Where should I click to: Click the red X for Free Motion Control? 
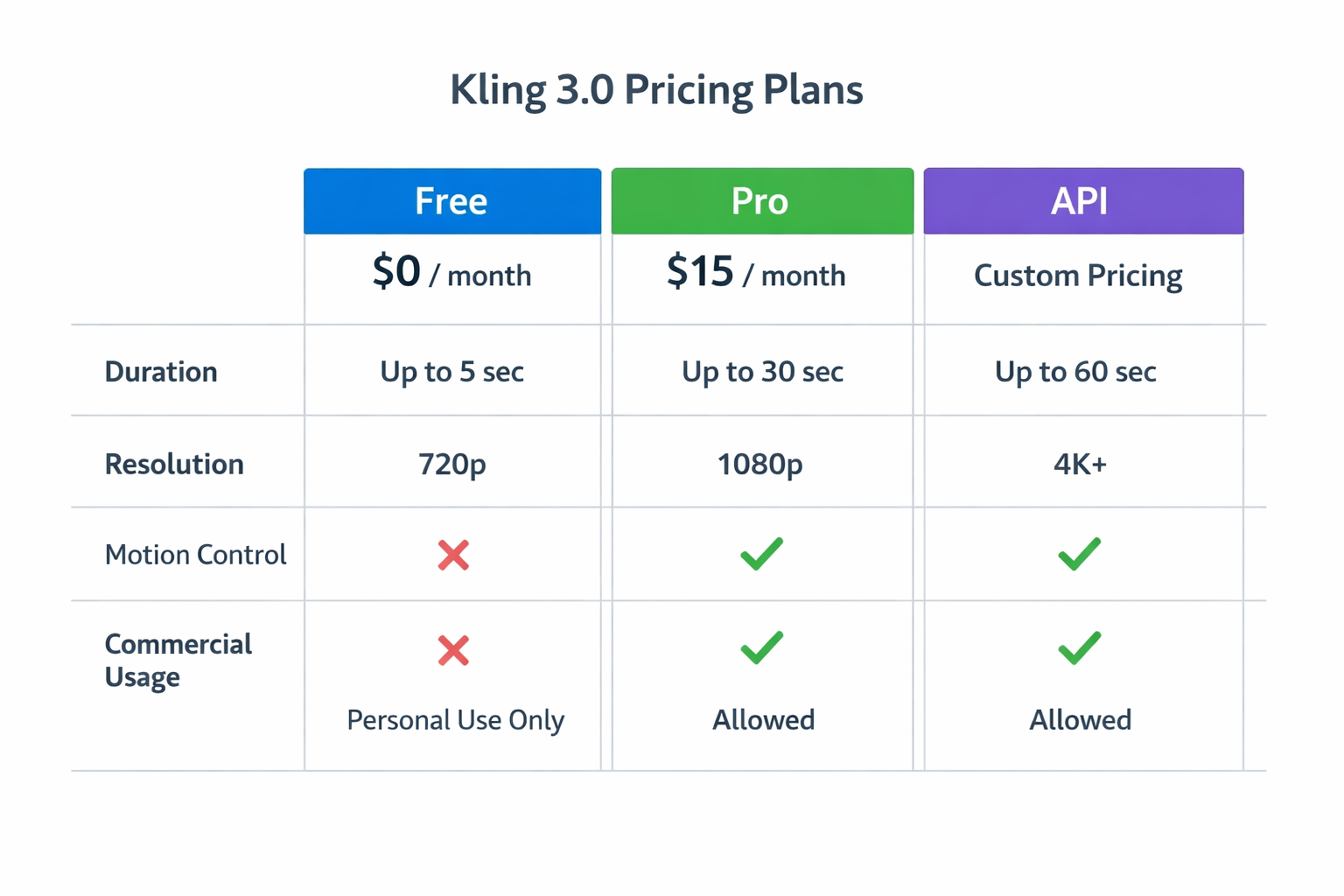[453, 556]
